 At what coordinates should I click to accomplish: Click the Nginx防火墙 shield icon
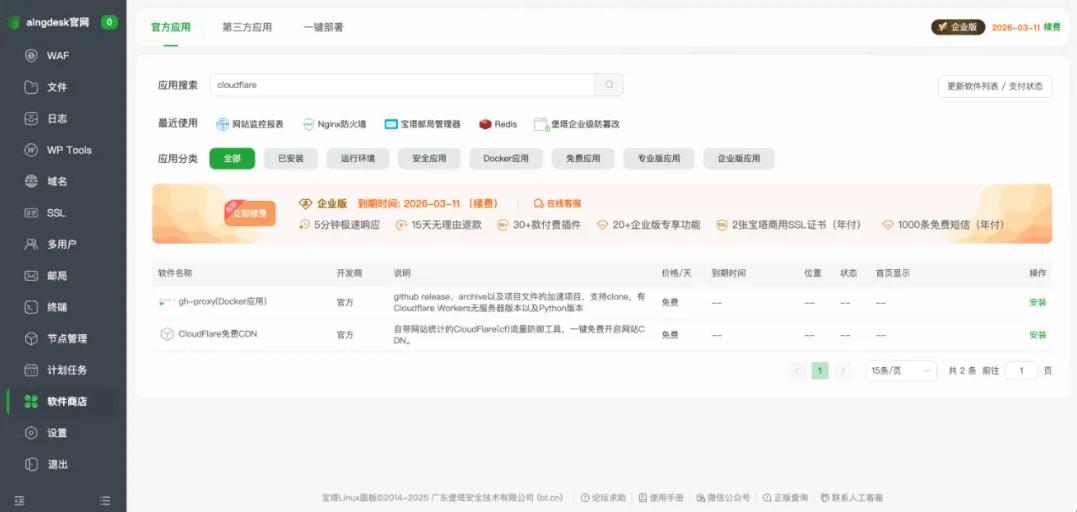click(308, 124)
